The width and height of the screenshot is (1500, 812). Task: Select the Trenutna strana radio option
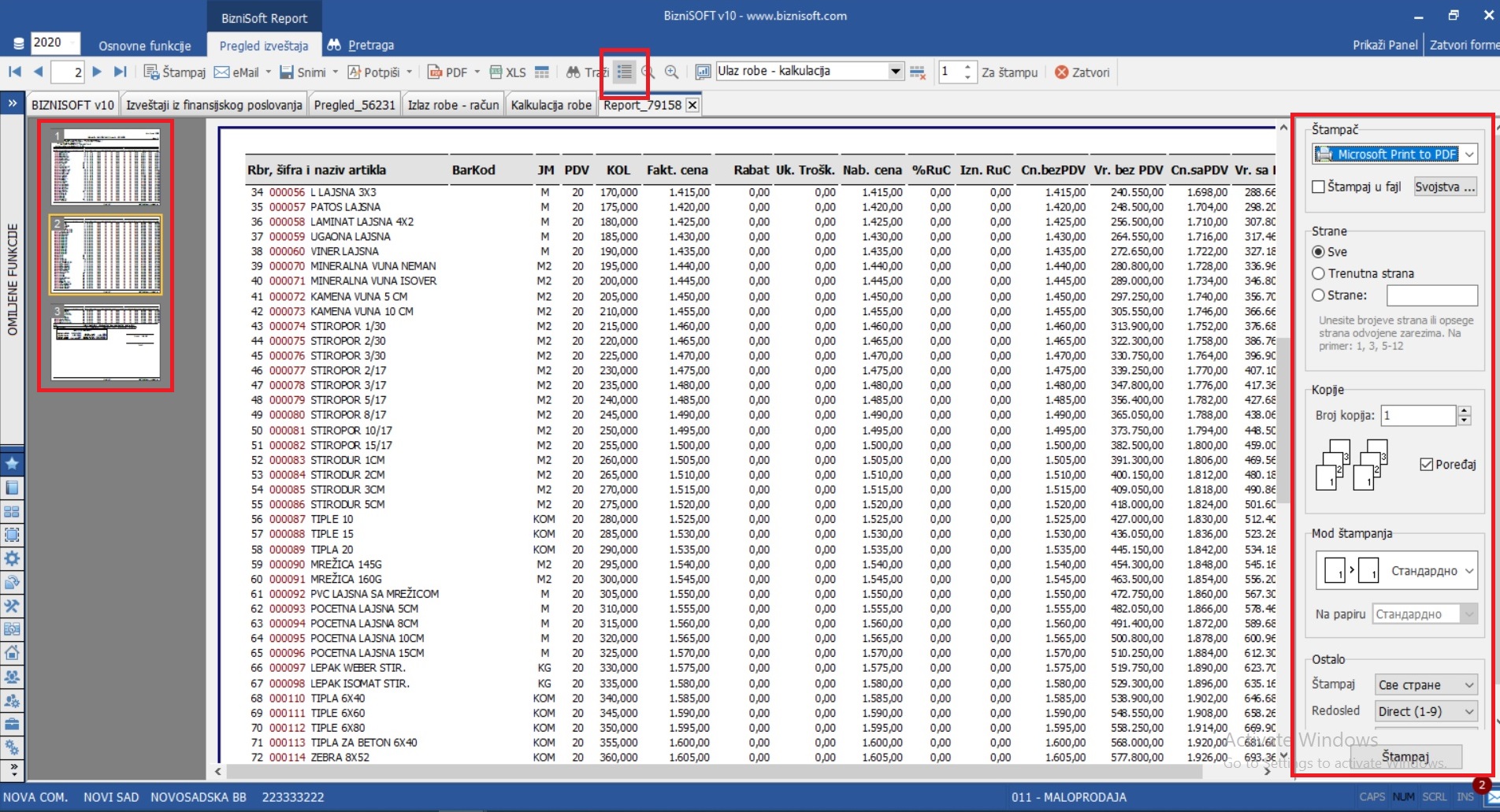pos(1318,273)
